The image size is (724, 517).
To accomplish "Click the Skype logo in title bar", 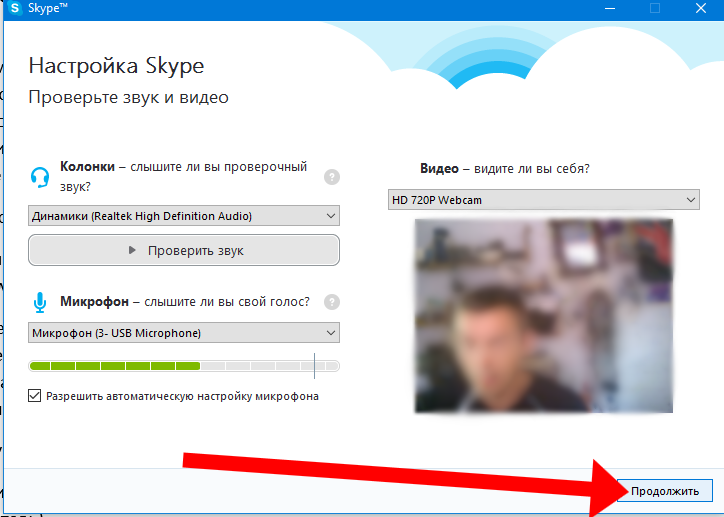I will pyautogui.click(x=16, y=9).
